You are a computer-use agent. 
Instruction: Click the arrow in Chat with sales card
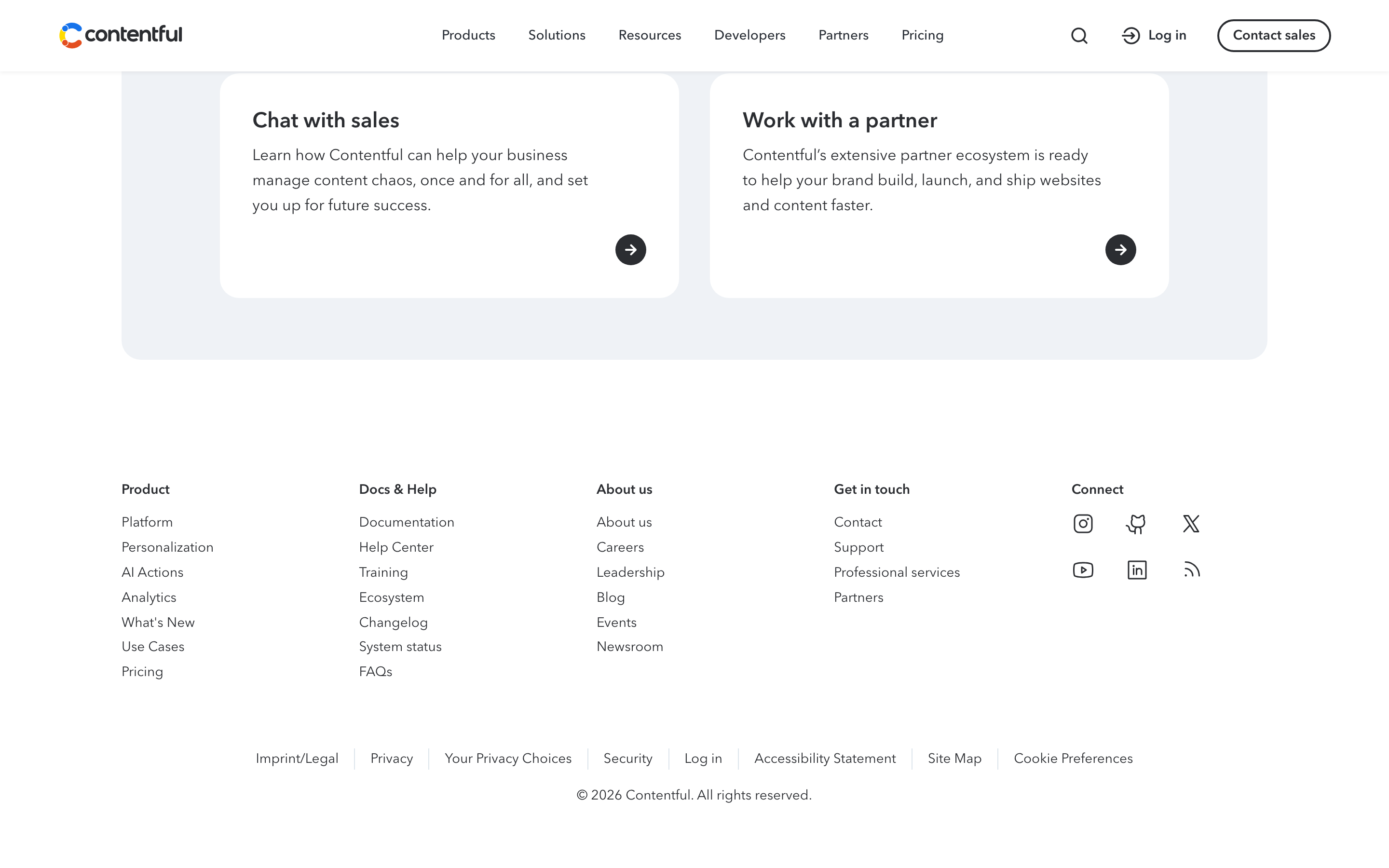(x=630, y=250)
